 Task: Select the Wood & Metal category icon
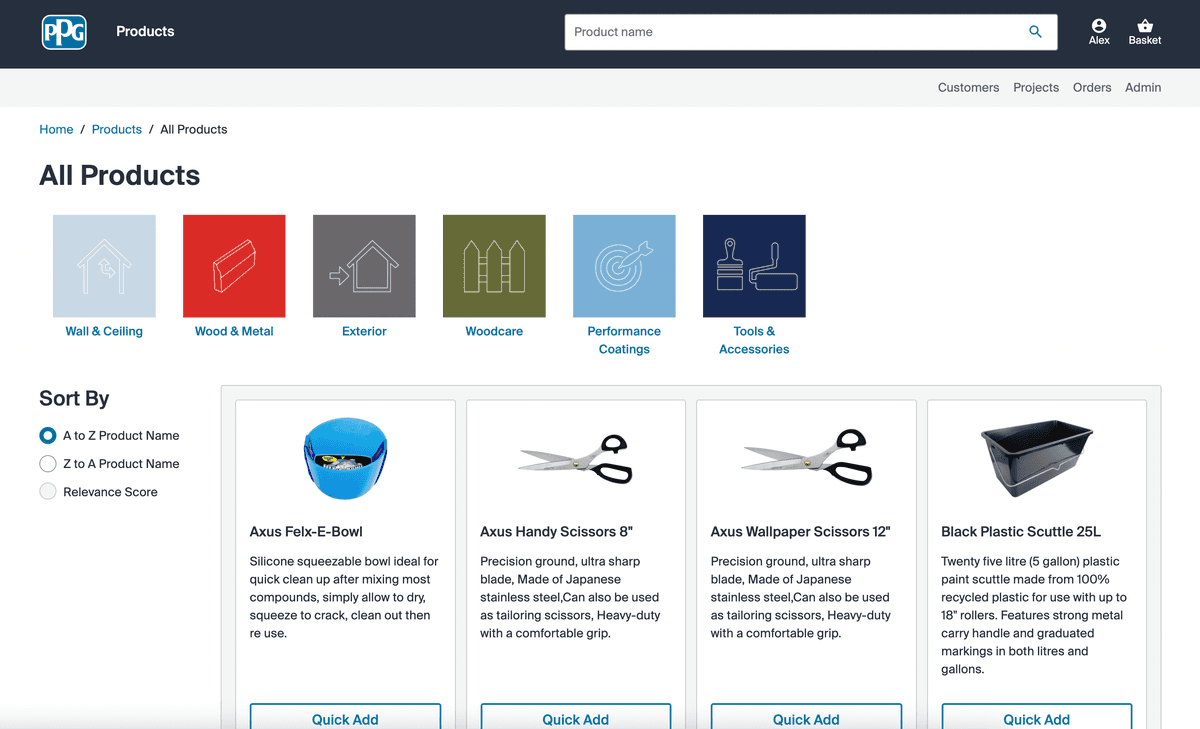234,266
